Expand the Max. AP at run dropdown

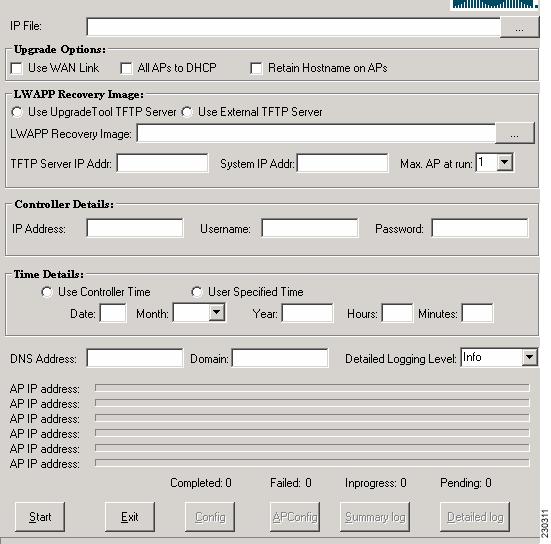pyautogui.click(x=505, y=162)
